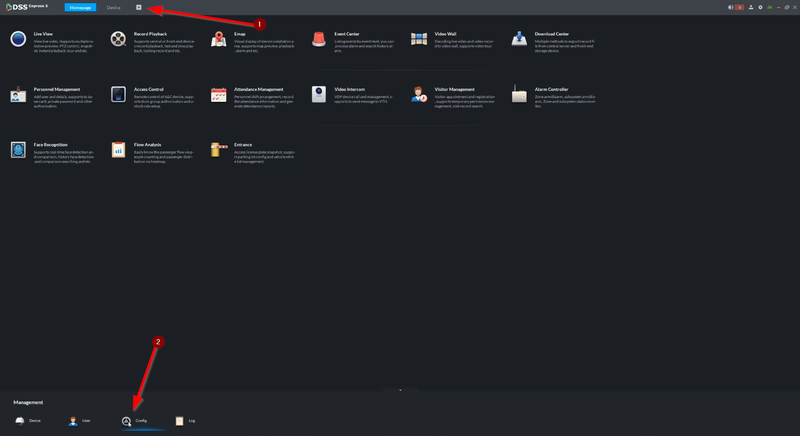Open Device under Management section

pyautogui.click(x=28, y=421)
